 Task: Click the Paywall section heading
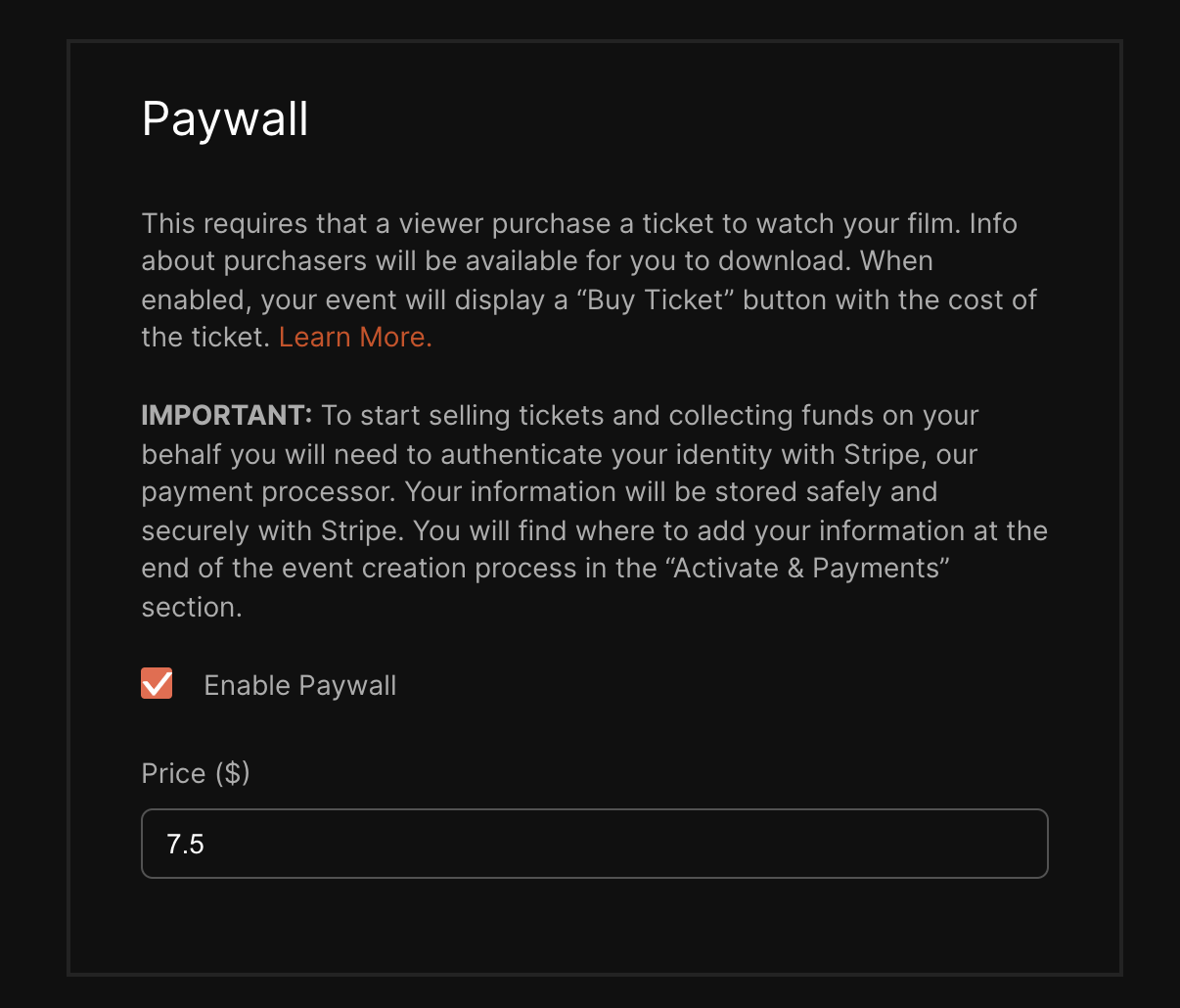[225, 119]
